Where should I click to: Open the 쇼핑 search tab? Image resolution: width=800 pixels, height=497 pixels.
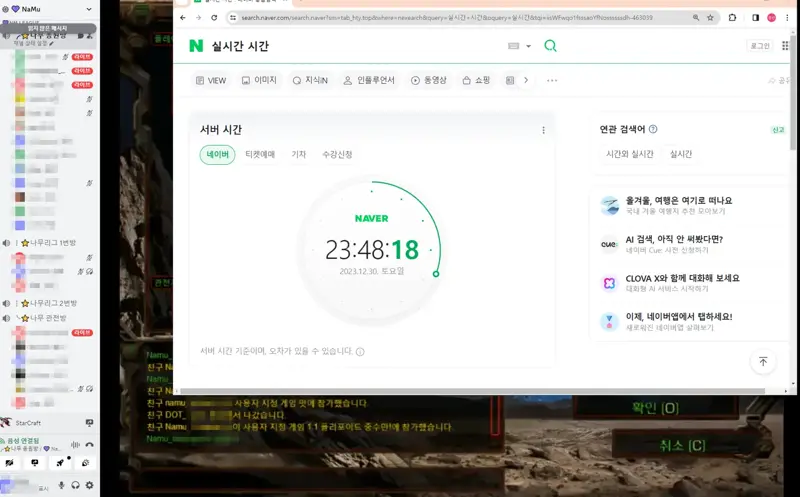coord(476,80)
